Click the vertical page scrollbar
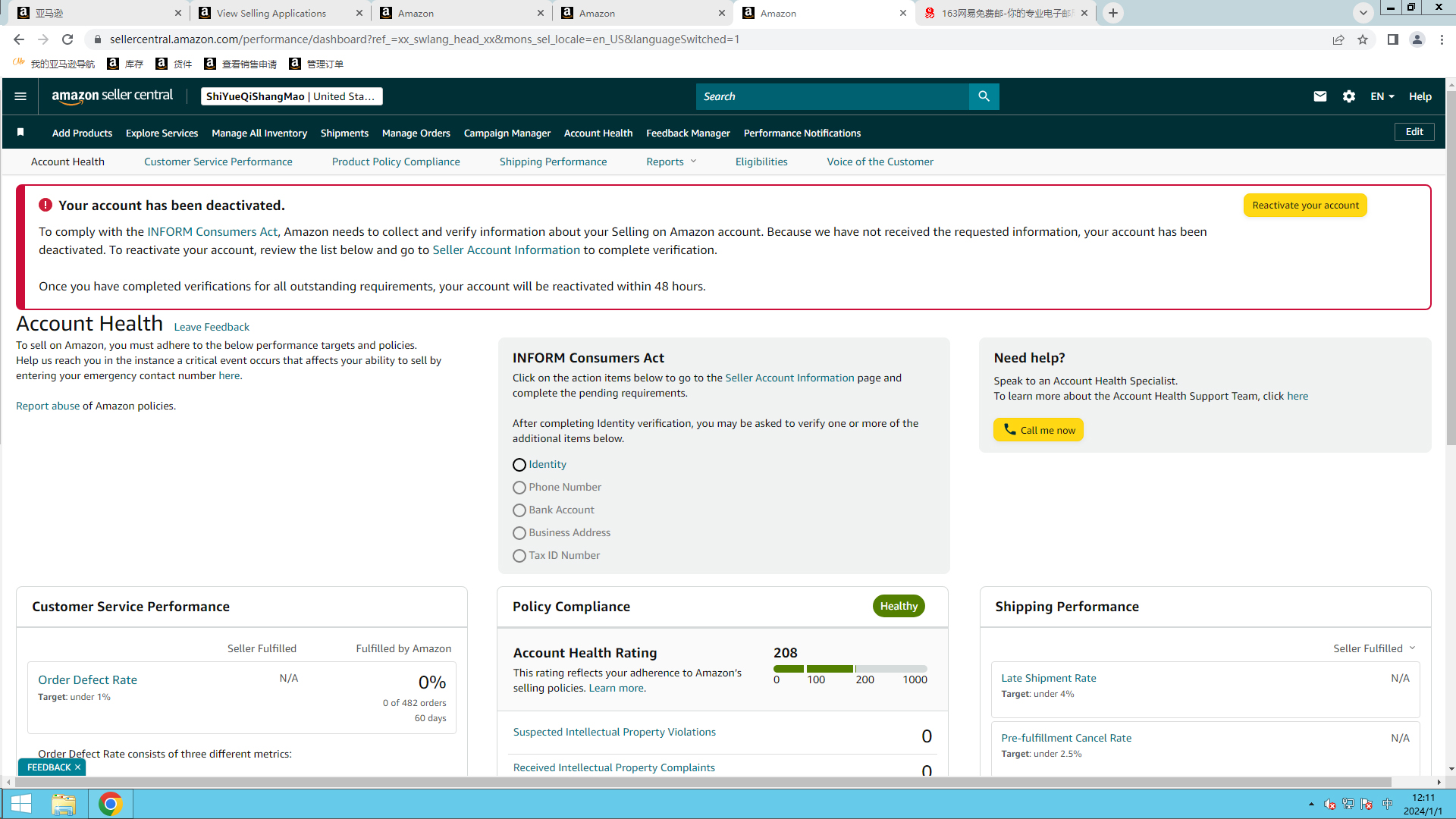This screenshot has height=819, width=1456. coord(1451,267)
